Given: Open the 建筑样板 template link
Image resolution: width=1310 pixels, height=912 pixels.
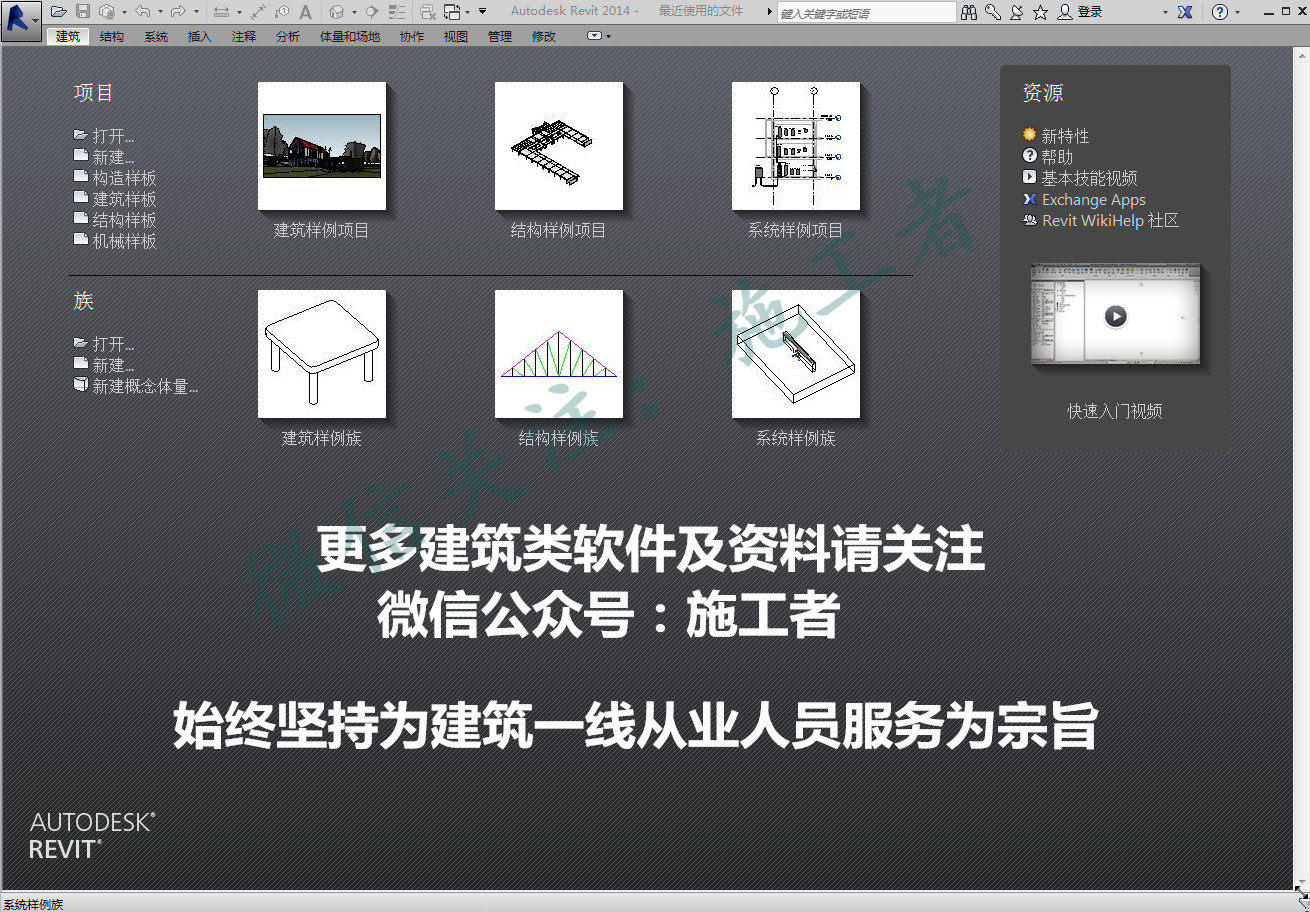Looking at the screenshot, I should [116, 199].
